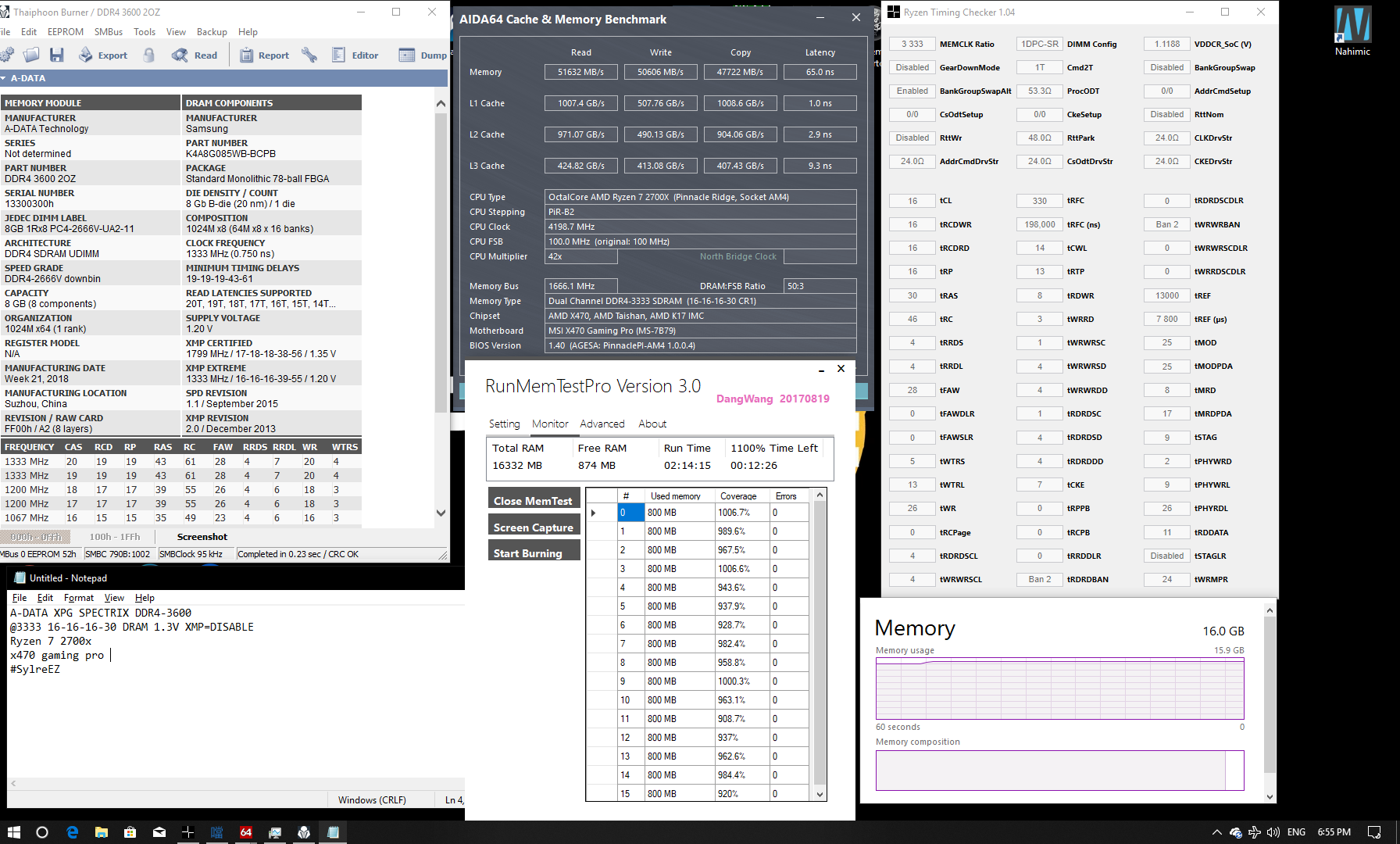Collapse the A-DATA section header
The height and width of the screenshot is (844, 1400).
(4, 78)
